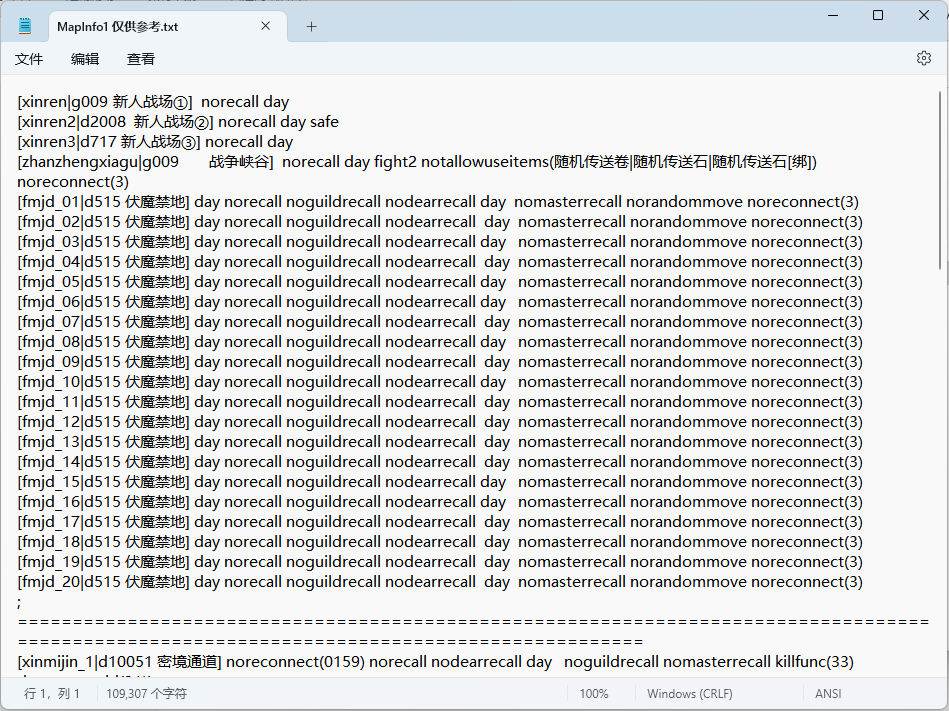Click the vertical scrollbar thumb
Image resolution: width=949 pixels, height=711 pixels.
(x=940, y=180)
